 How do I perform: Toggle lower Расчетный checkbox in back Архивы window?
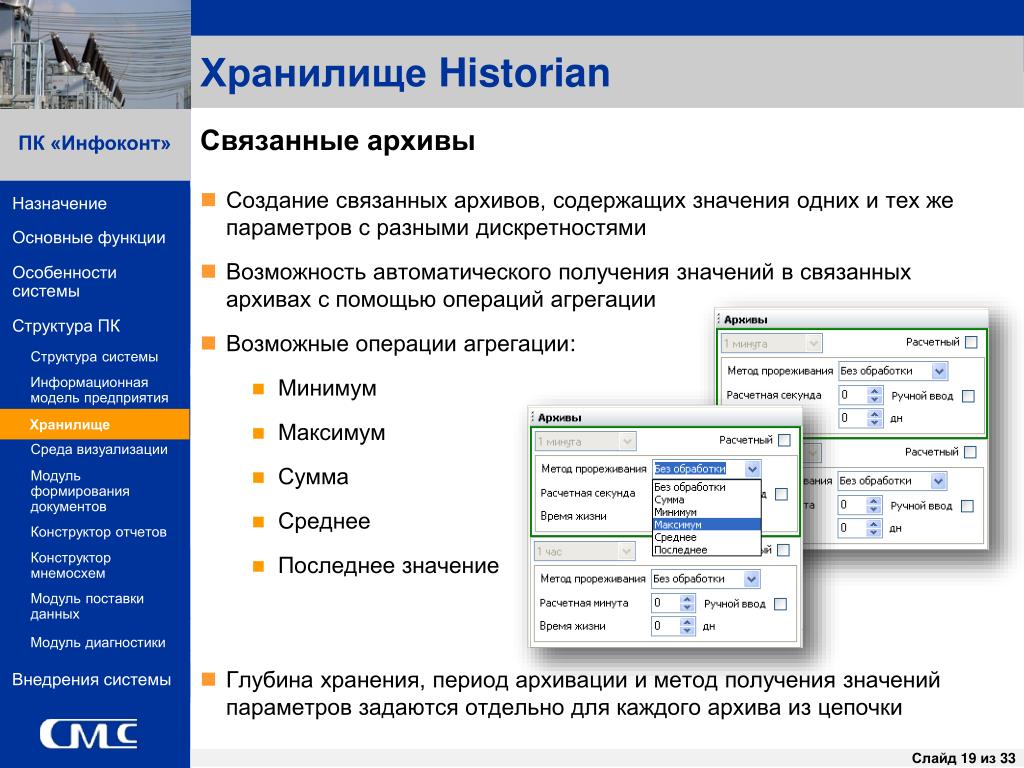tap(970, 452)
